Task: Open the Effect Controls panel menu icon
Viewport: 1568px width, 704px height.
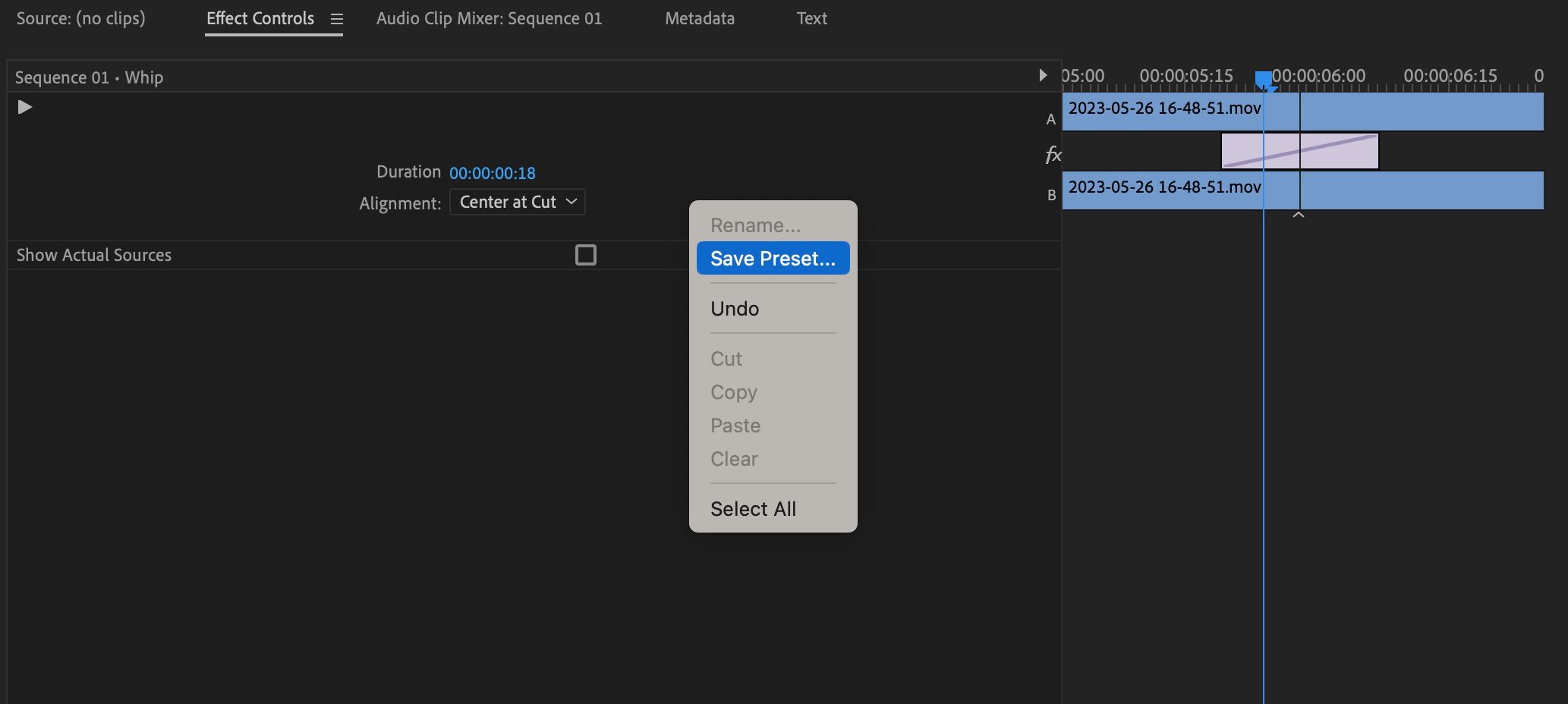Action: point(337,19)
